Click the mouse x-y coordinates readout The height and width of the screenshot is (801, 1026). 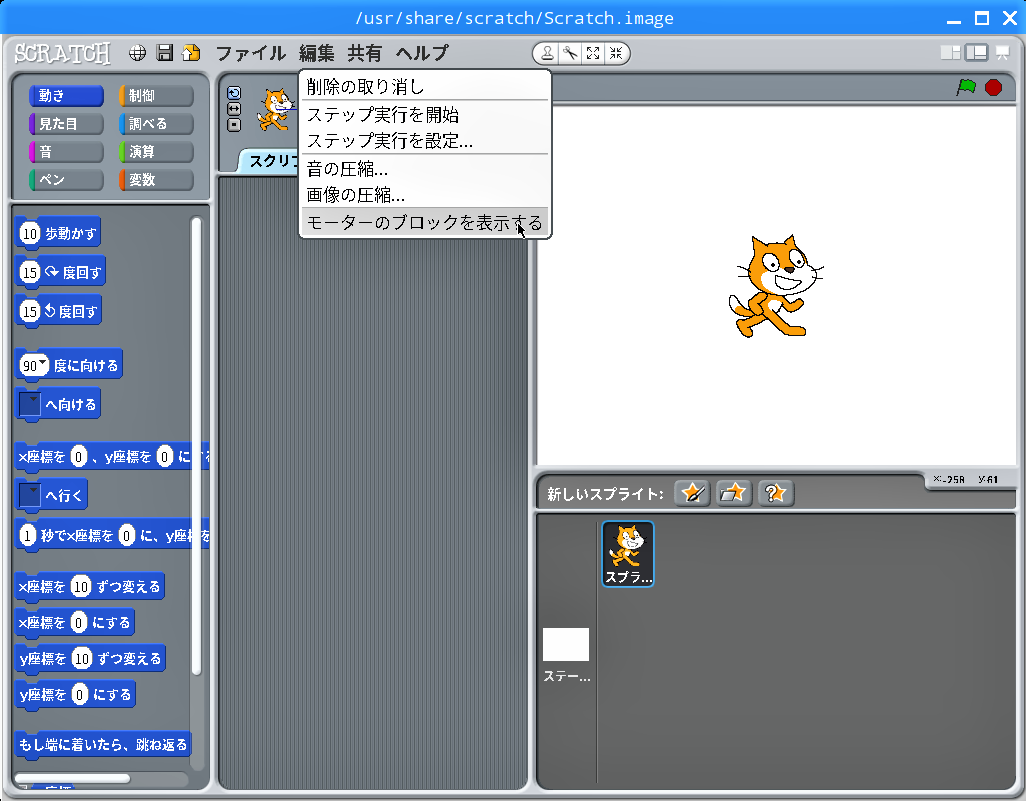pos(966,480)
